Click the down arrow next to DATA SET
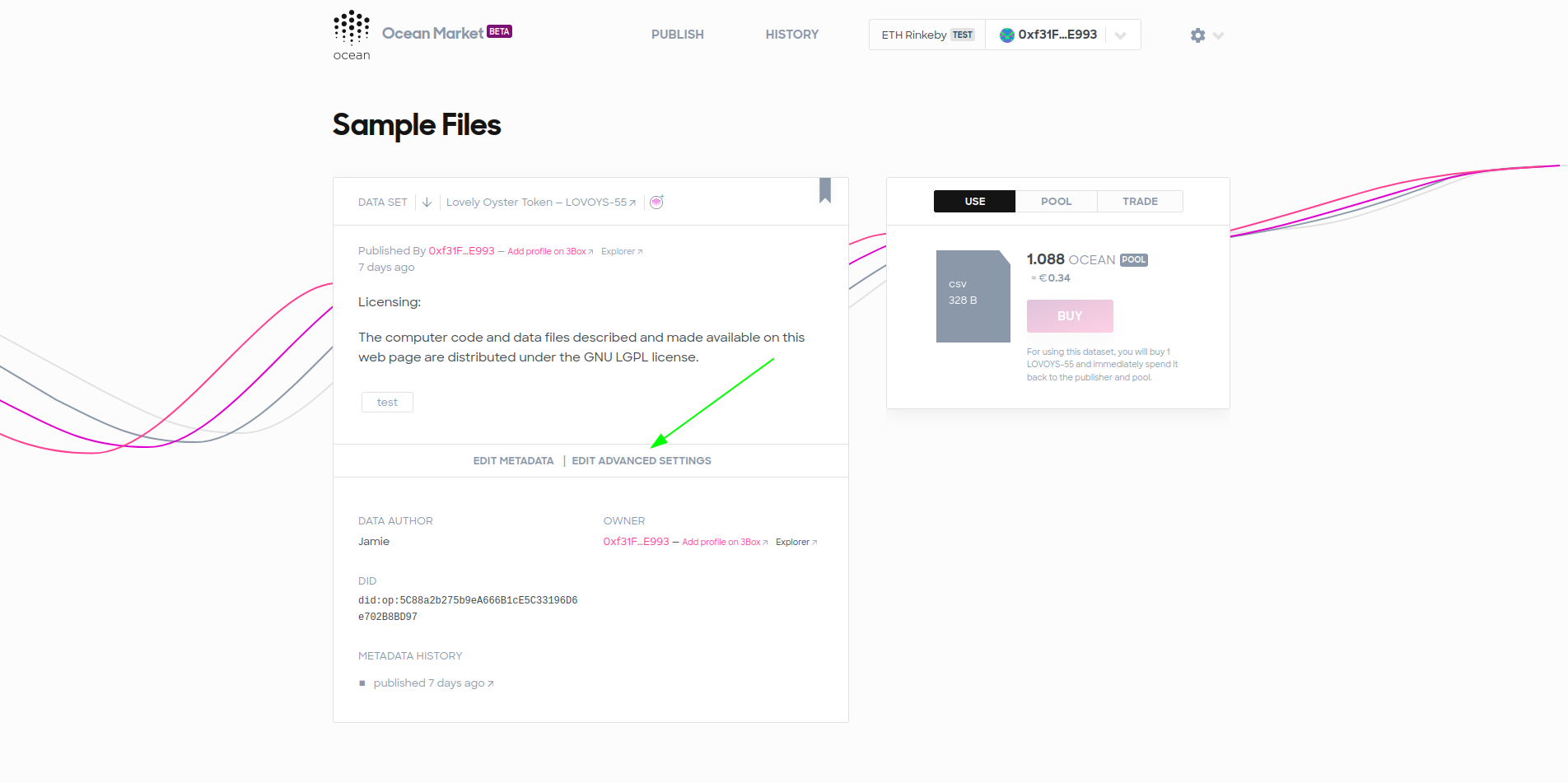The width and height of the screenshot is (1568, 783). (427, 203)
